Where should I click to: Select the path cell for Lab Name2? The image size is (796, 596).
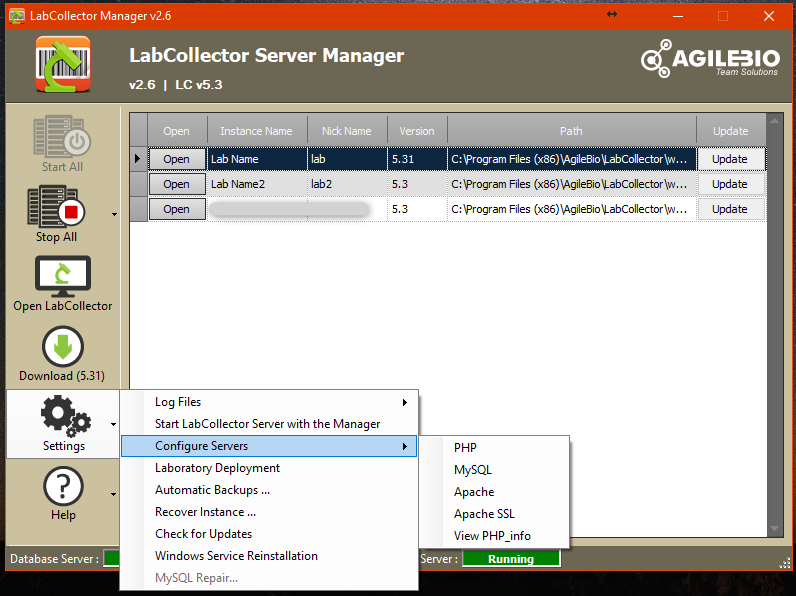[572, 184]
